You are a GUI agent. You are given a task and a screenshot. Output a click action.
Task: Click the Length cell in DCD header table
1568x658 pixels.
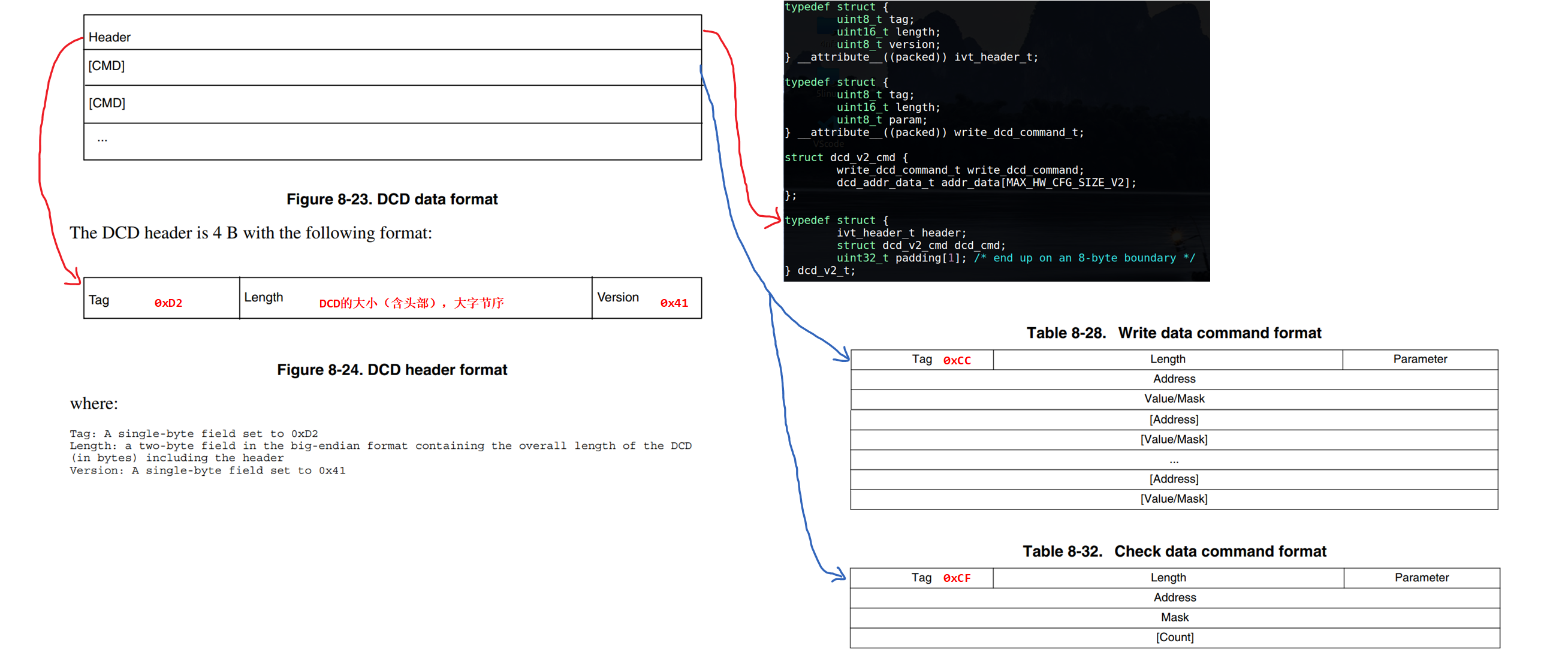264,297
